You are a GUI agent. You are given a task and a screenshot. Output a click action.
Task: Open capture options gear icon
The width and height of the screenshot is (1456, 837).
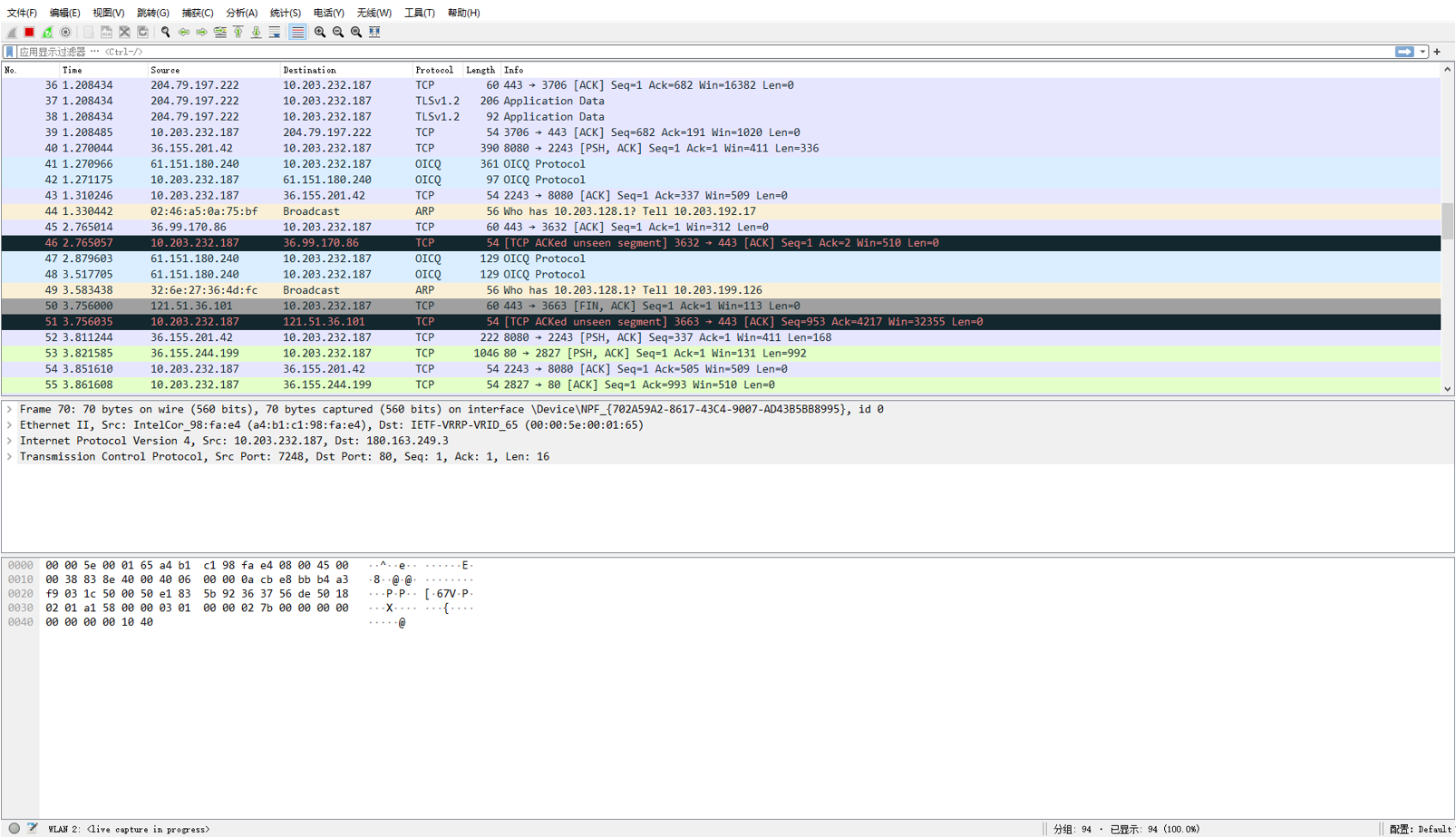coord(65,32)
